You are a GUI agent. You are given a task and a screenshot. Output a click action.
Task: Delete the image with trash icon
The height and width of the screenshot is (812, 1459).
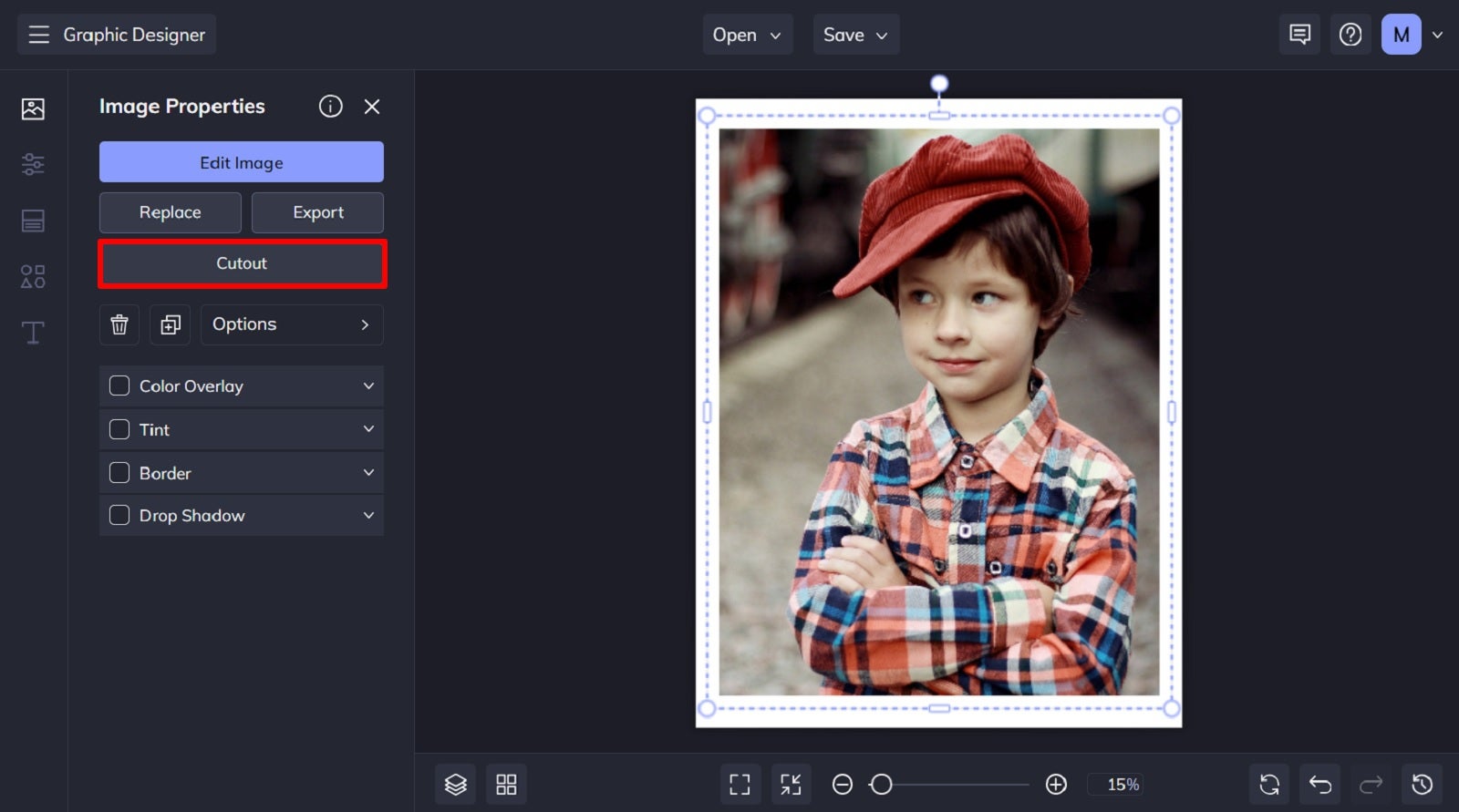coord(119,324)
